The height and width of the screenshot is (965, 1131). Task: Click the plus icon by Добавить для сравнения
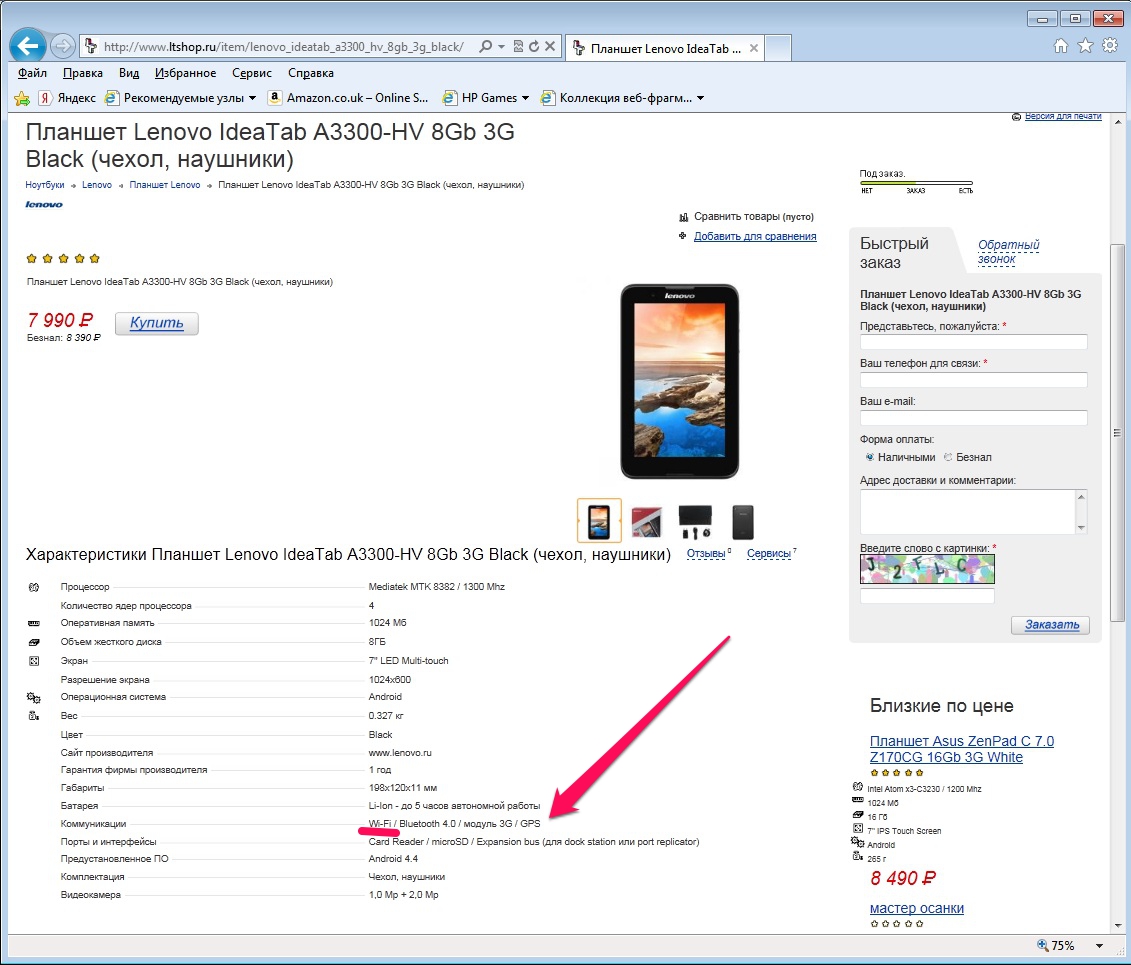682,236
